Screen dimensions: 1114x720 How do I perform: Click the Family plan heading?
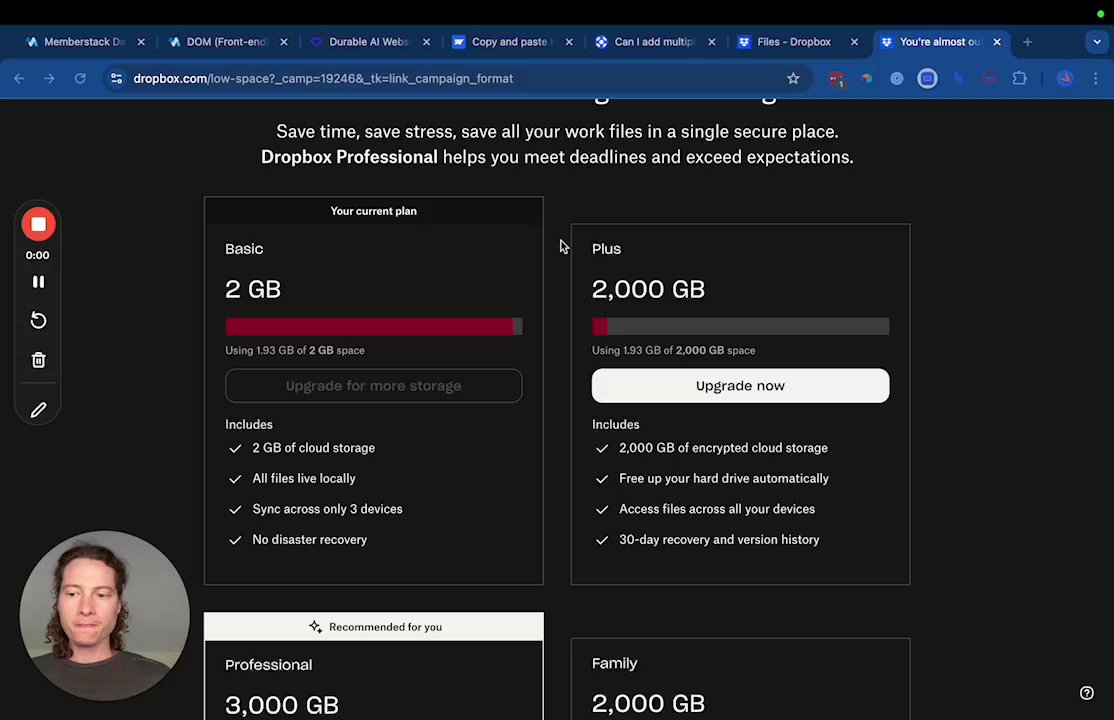615,664
